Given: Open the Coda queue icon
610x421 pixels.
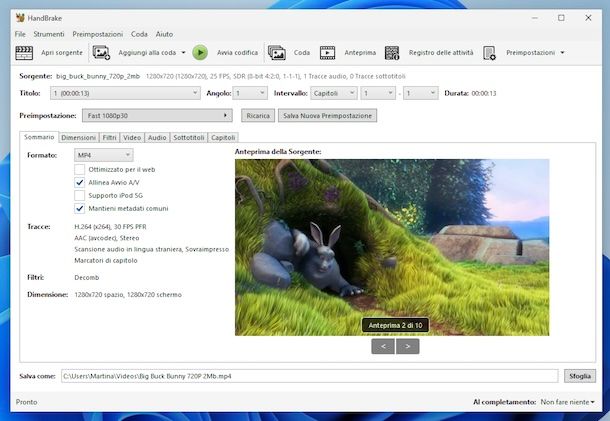Looking at the screenshot, I should [277, 52].
